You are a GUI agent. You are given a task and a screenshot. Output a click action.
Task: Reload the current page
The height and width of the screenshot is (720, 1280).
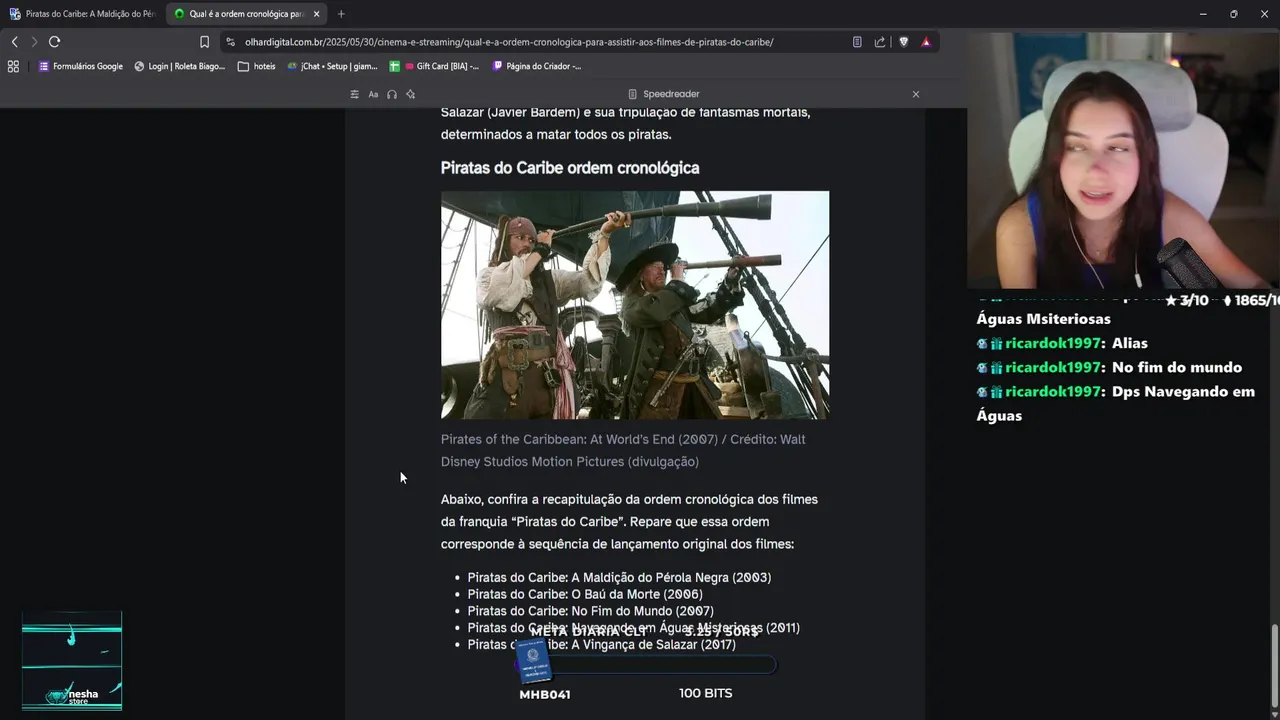54,42
